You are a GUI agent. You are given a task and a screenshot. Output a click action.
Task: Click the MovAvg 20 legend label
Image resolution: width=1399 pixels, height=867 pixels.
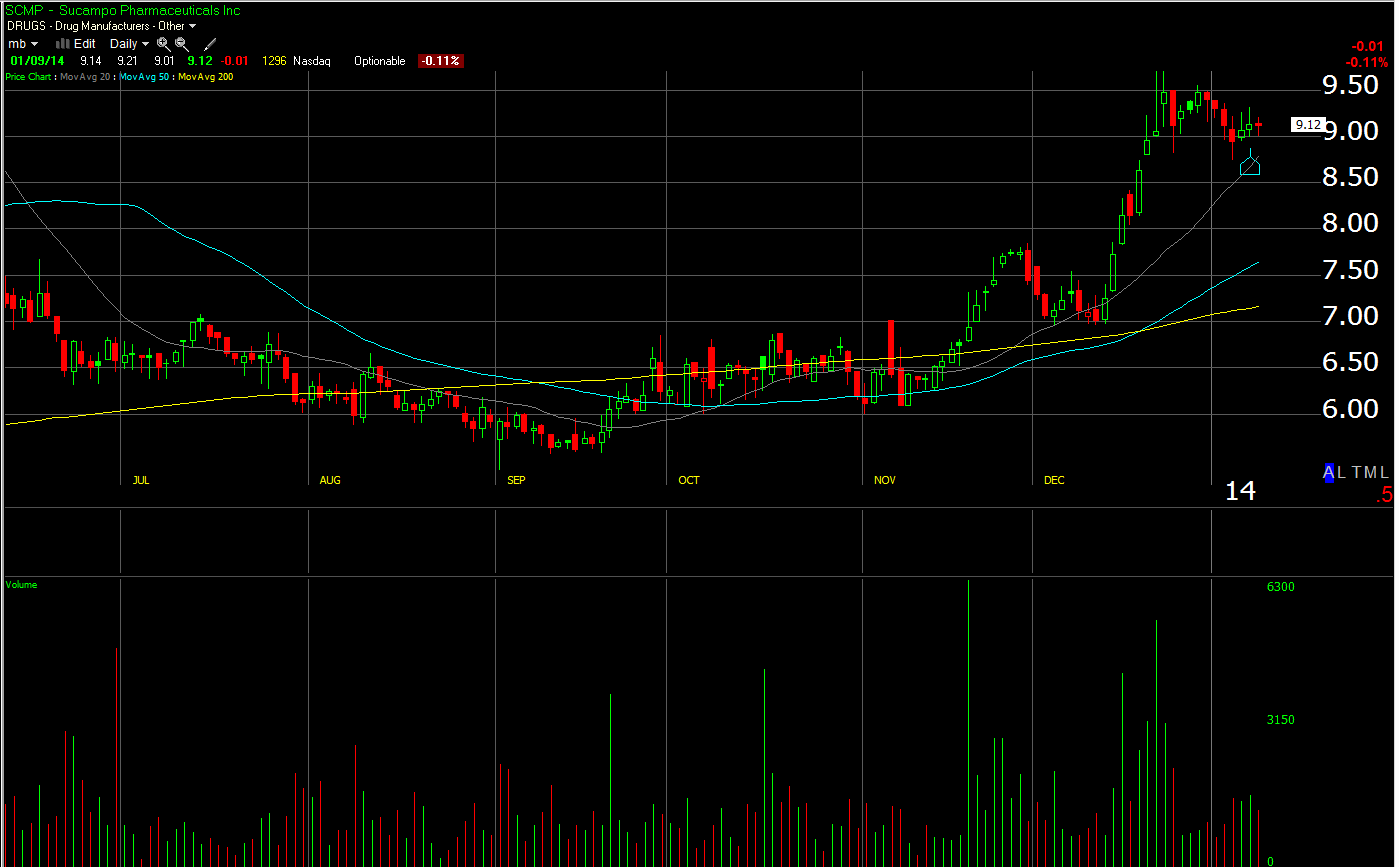click(85, 77)
